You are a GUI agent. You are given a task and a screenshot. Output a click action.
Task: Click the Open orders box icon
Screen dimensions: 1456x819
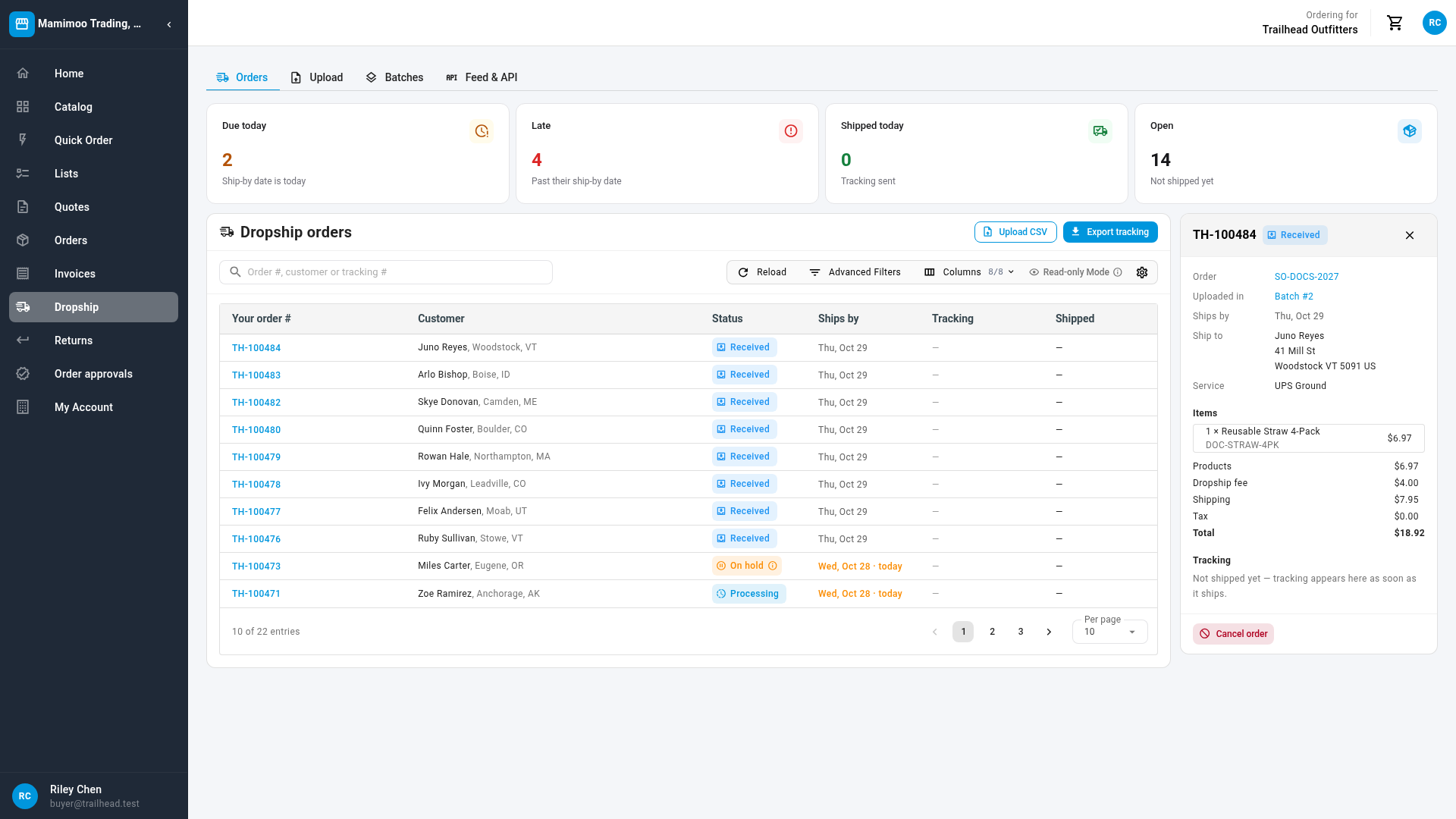(x=1410, y=131)
